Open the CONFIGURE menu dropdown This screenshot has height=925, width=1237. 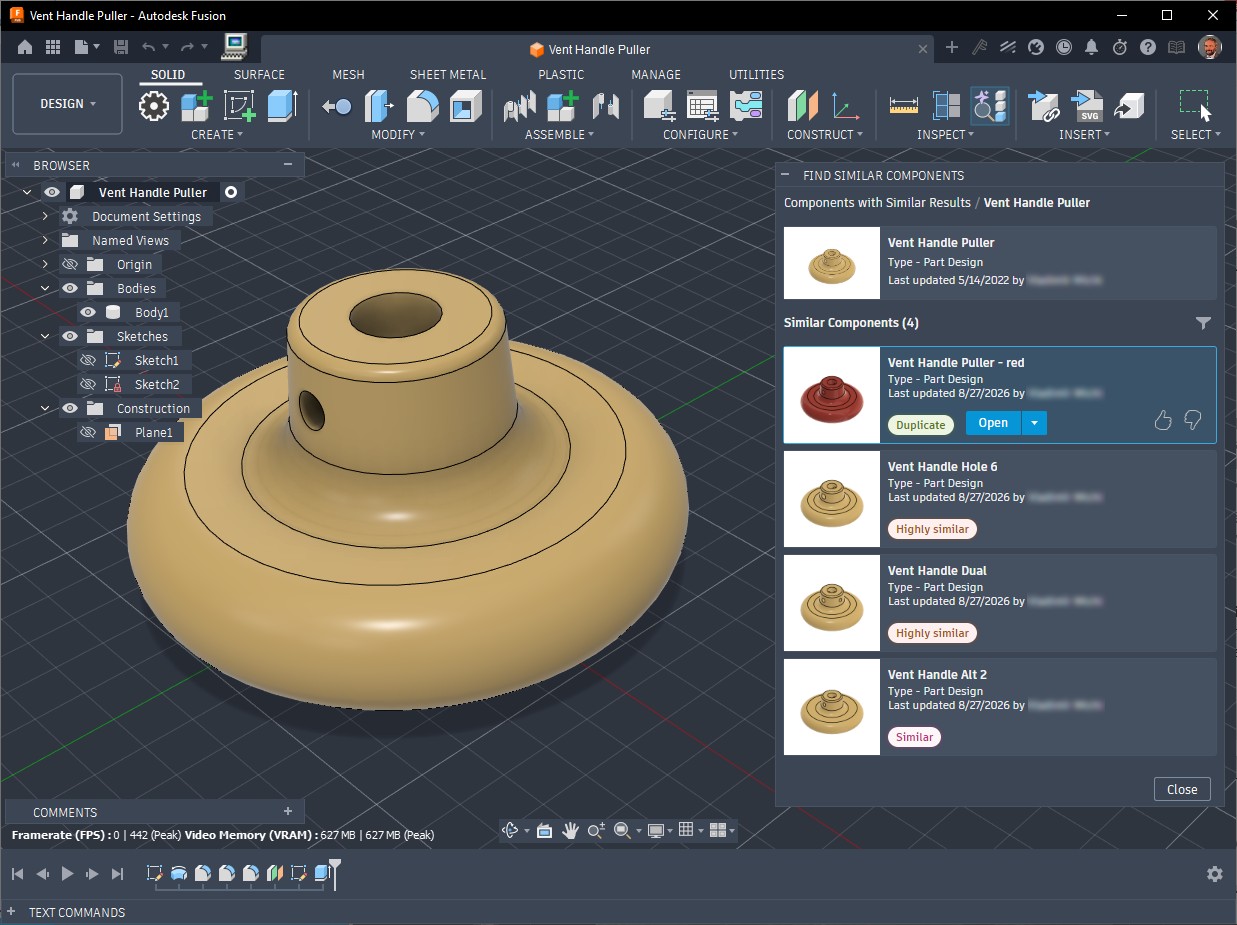(x=701, y=134)
